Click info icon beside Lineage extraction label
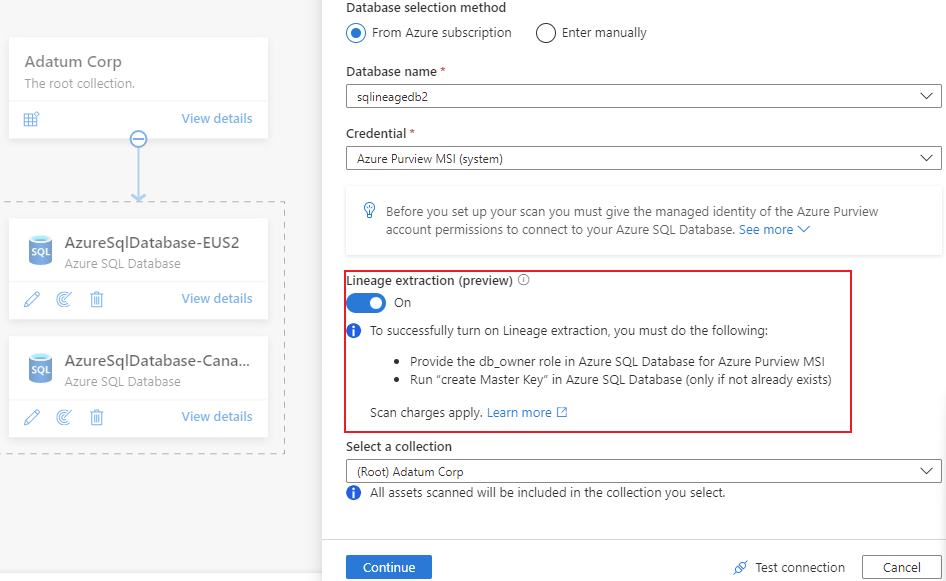Viewport: 946px width, 581px height. coord(524,281)
